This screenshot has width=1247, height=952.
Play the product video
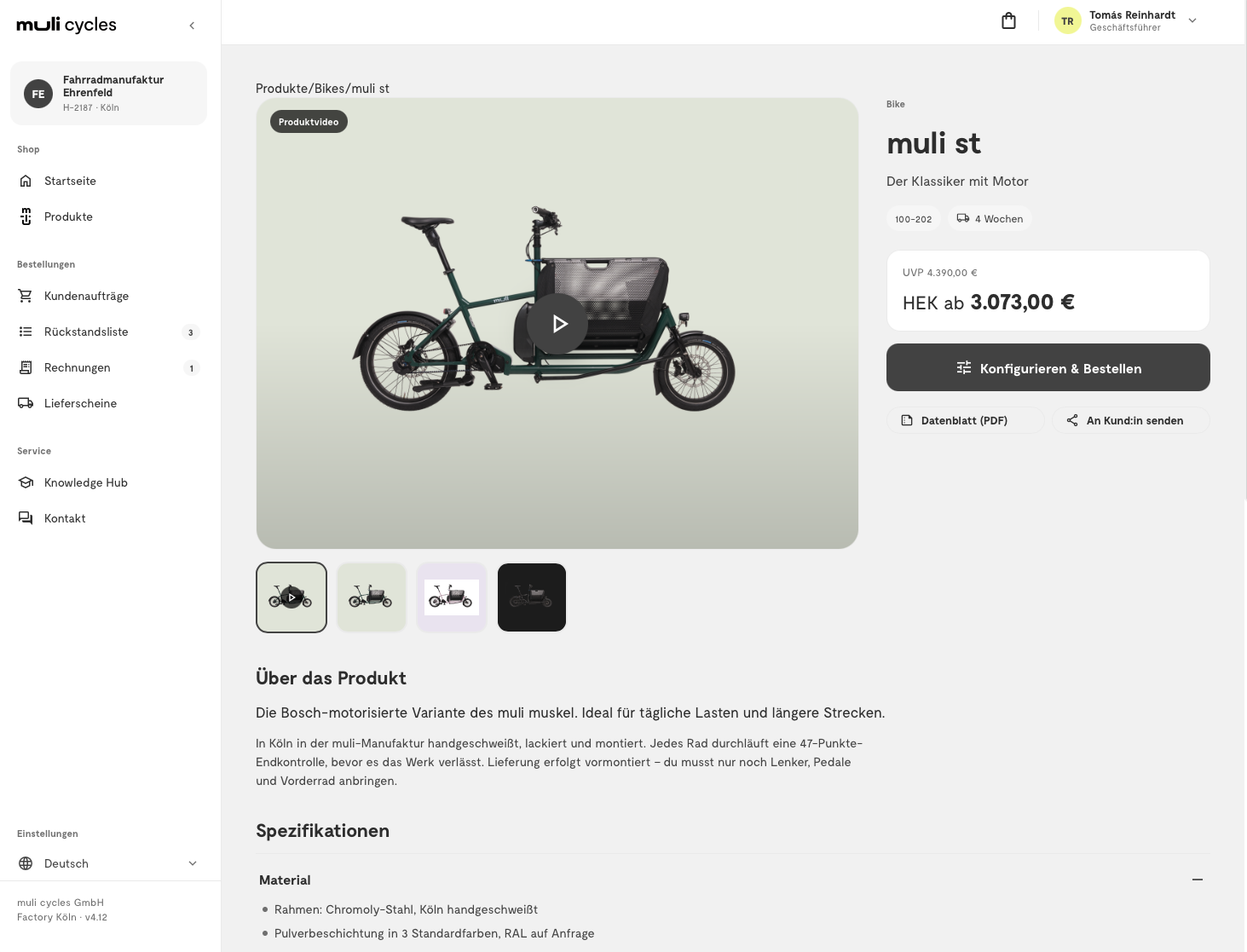[557, 324]
